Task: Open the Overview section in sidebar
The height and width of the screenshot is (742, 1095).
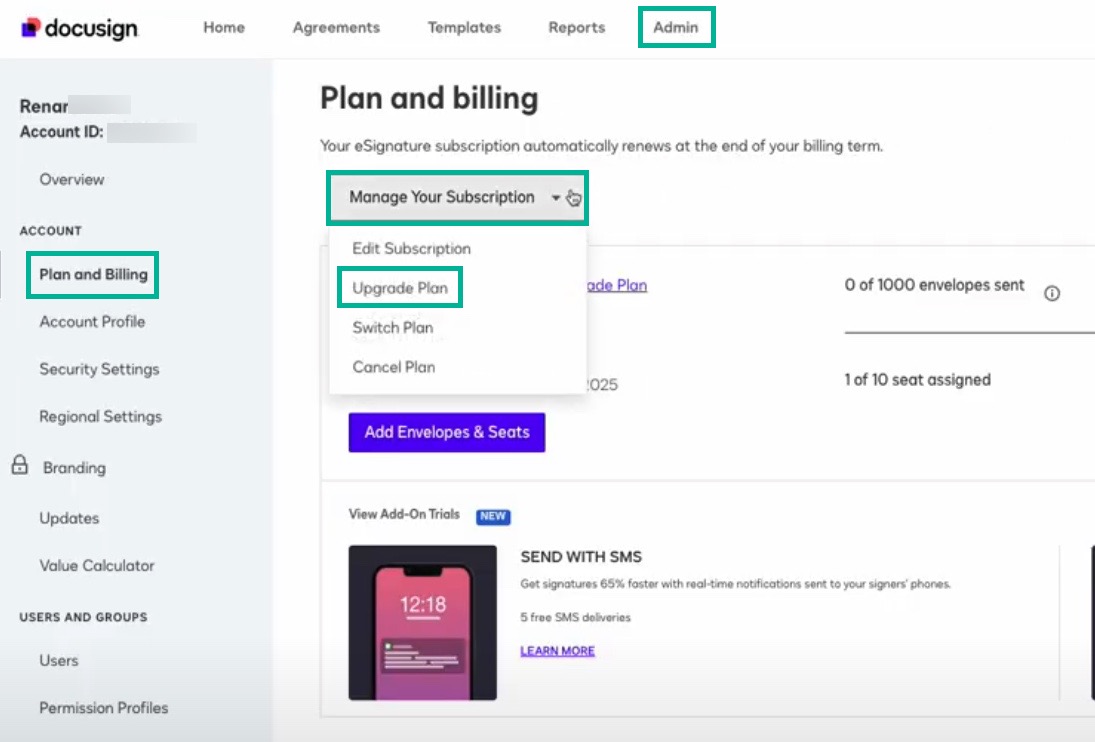Action: [72, 180]
